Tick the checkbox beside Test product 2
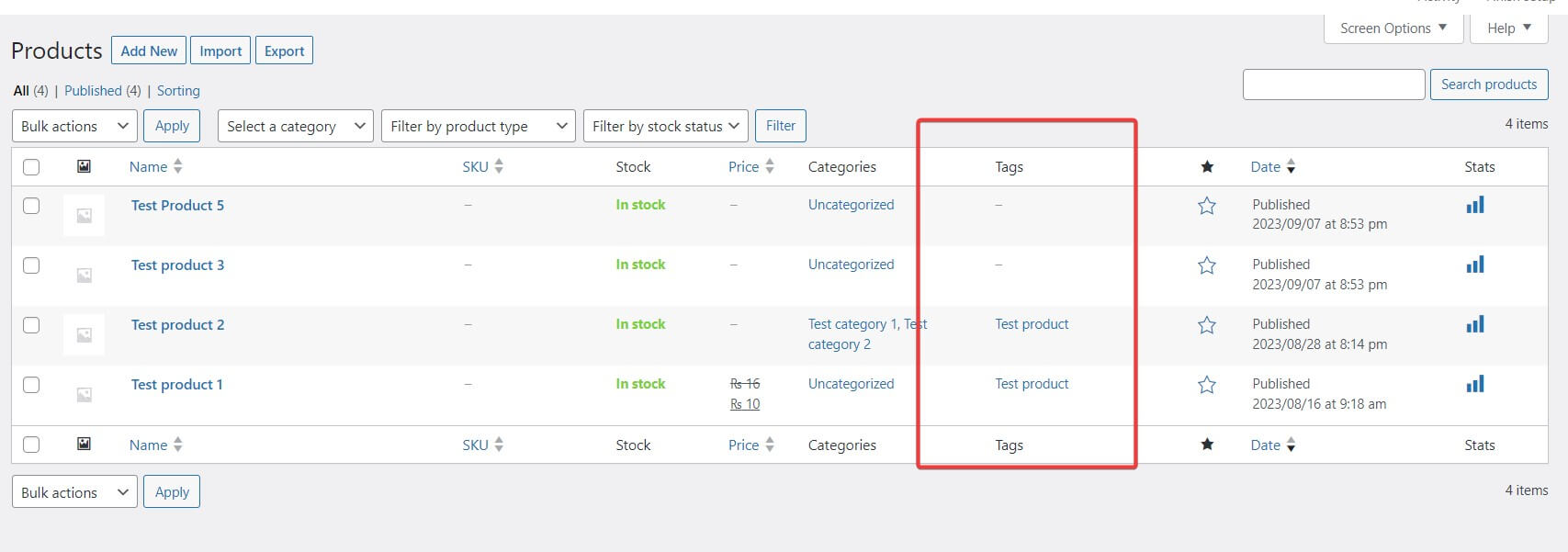The height and width of the screenshot is (552, 1568). pos(31,325)
